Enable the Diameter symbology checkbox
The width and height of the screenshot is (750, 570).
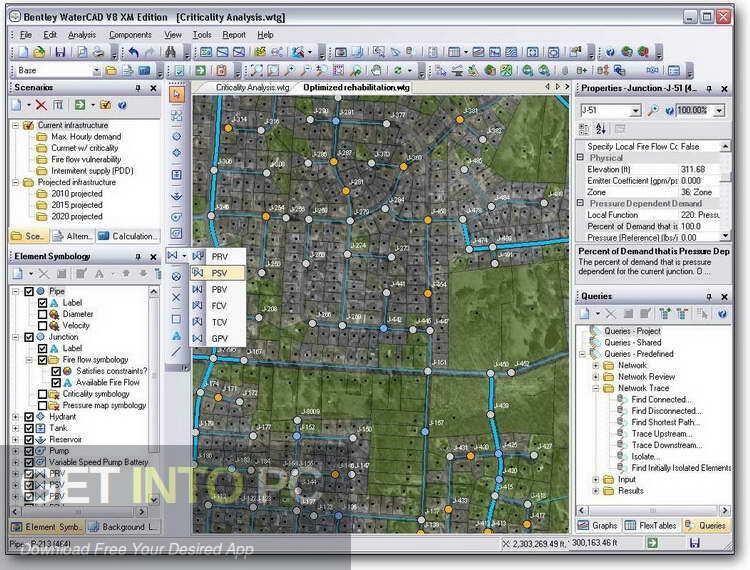click(42, 314)
